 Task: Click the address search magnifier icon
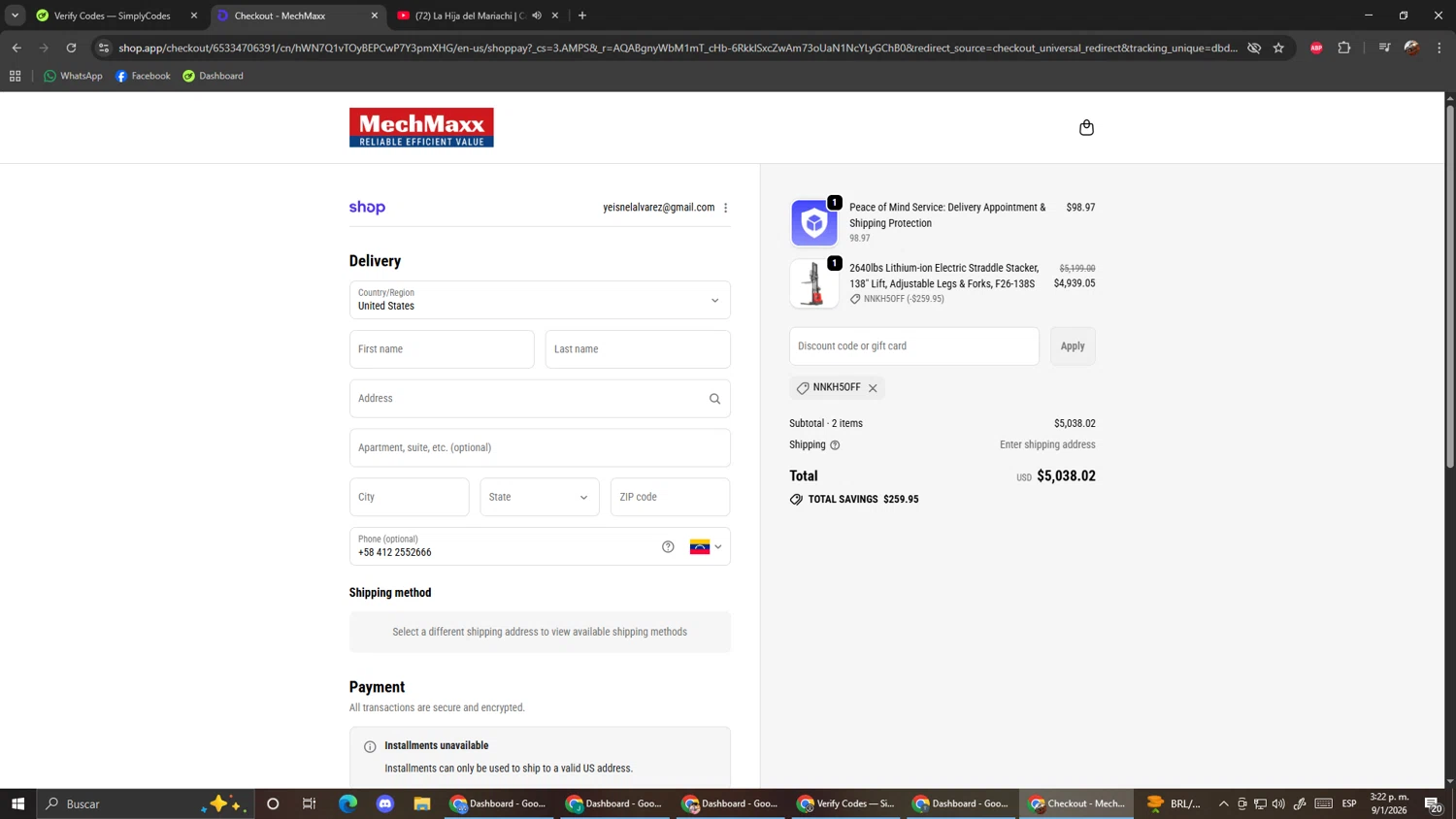(714, 399)
